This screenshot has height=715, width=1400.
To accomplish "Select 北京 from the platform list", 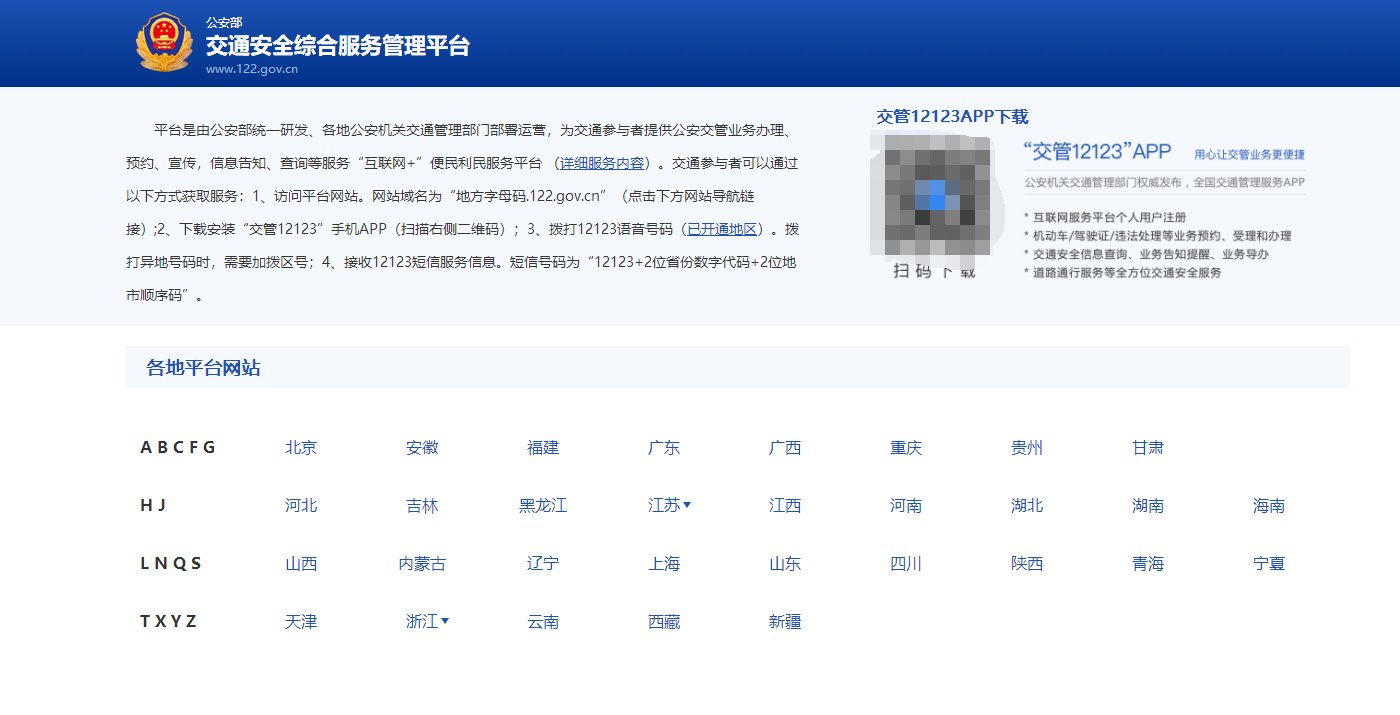I will click(x=301, y=448).
